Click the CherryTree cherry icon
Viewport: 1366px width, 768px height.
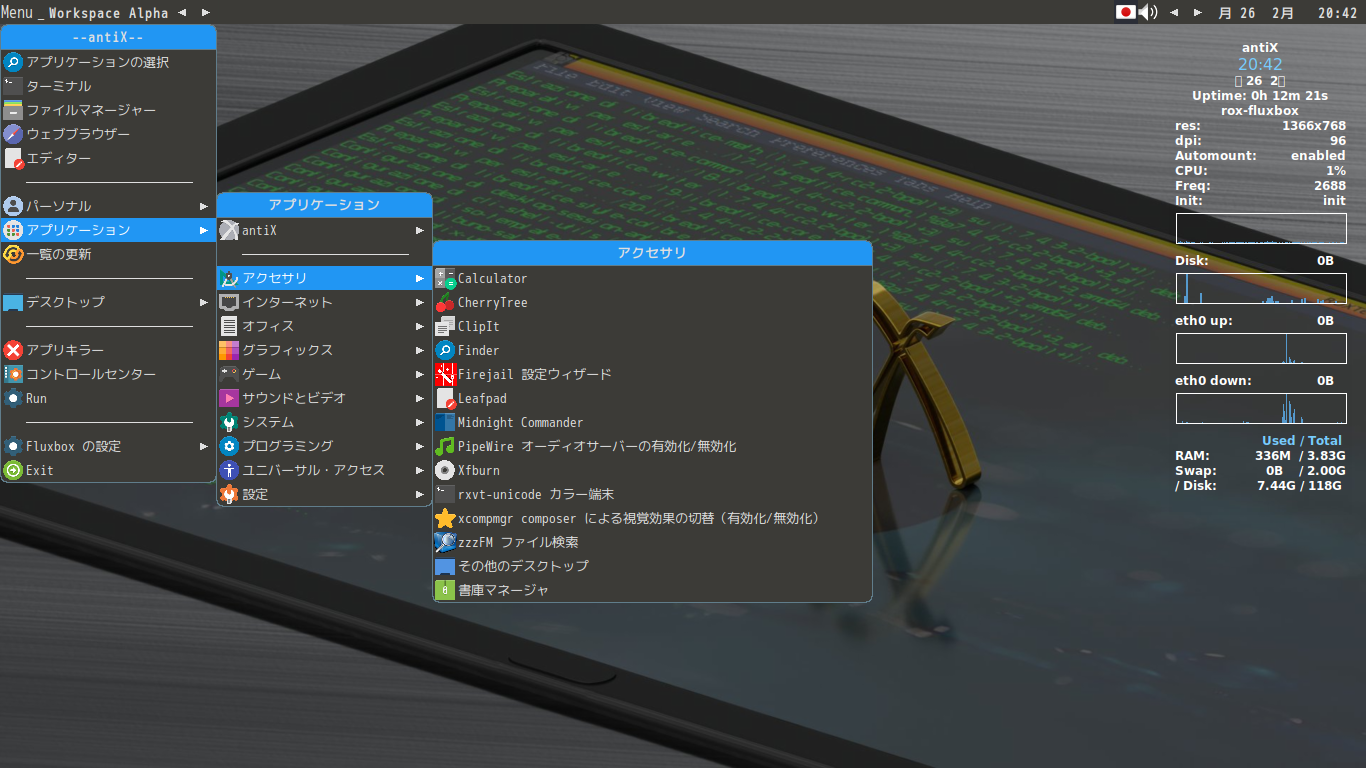tap(445, 302)
